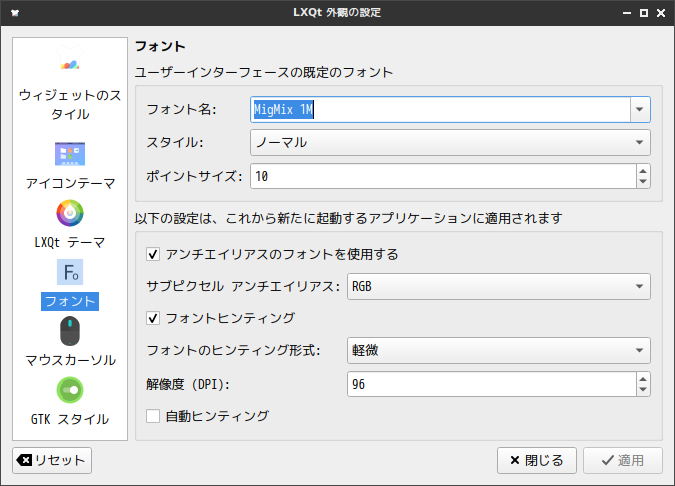This screenshot has height=486, width=675.
Task: Click the MigMix 1M font name field
Action: (x=440, y=109)
